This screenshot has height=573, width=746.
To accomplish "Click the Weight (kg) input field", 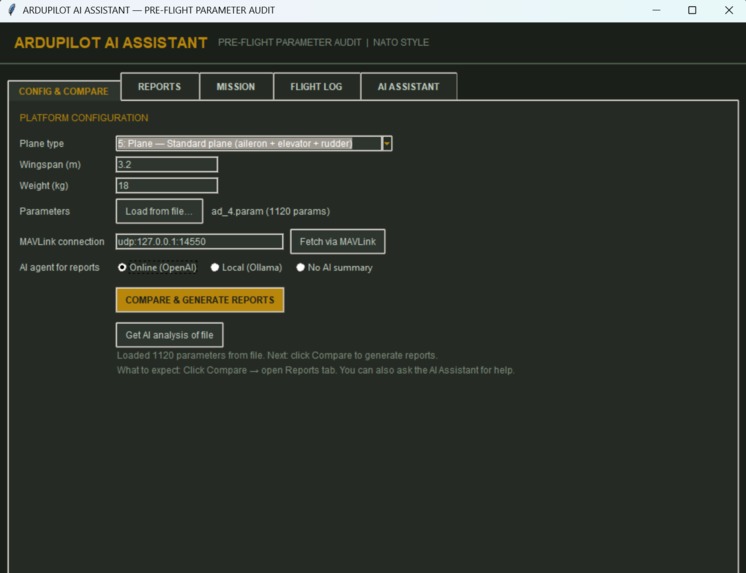I will pyautogui.click(x=167, y=185).
